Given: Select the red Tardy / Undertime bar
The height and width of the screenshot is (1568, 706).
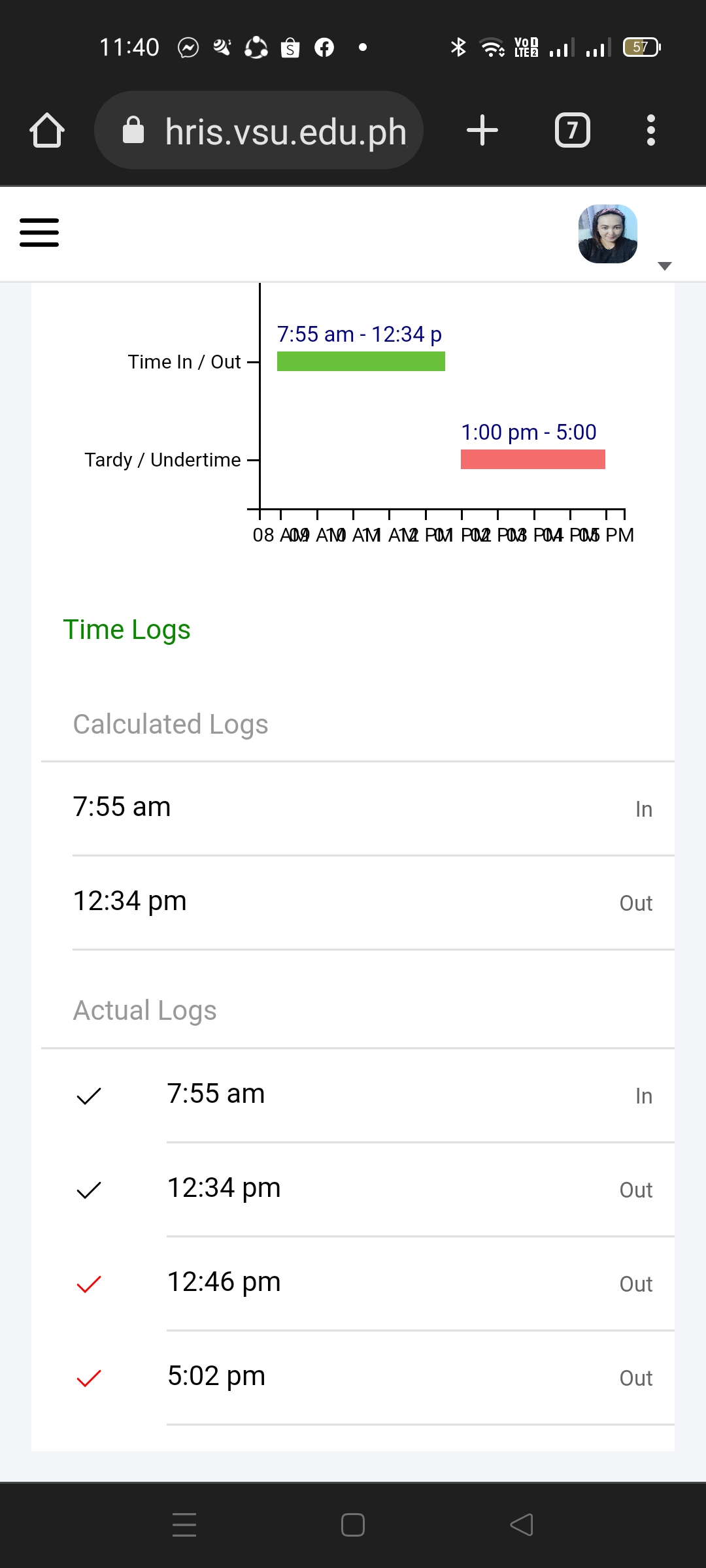Looking at the screenshot, I should 533,459.
